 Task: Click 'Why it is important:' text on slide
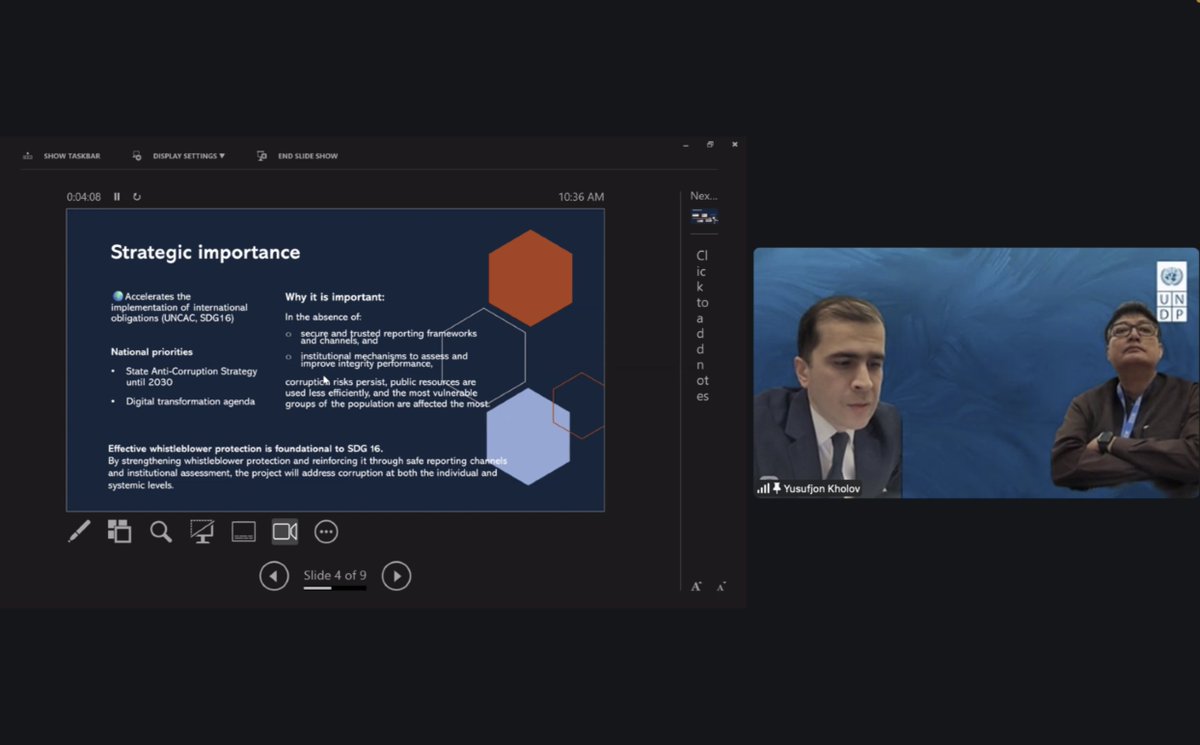[335, 297]
